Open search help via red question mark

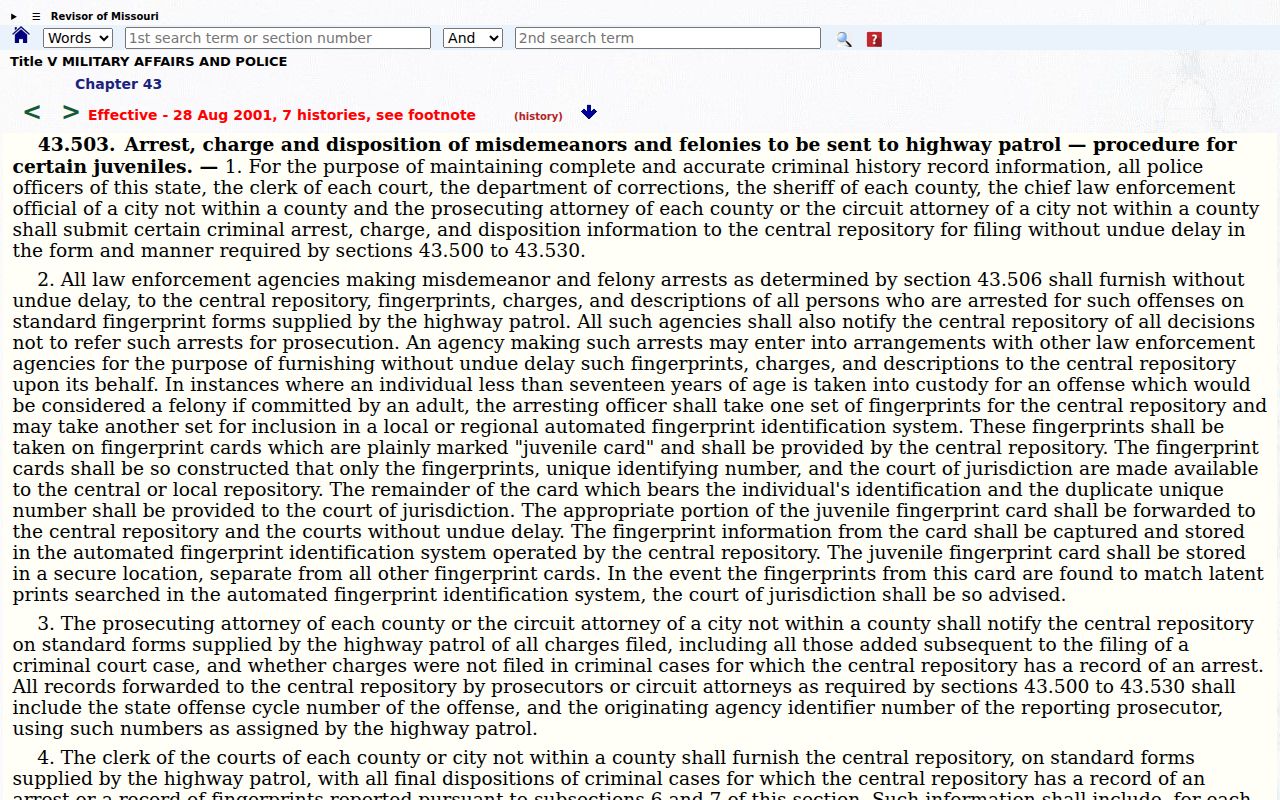(874, 39)
